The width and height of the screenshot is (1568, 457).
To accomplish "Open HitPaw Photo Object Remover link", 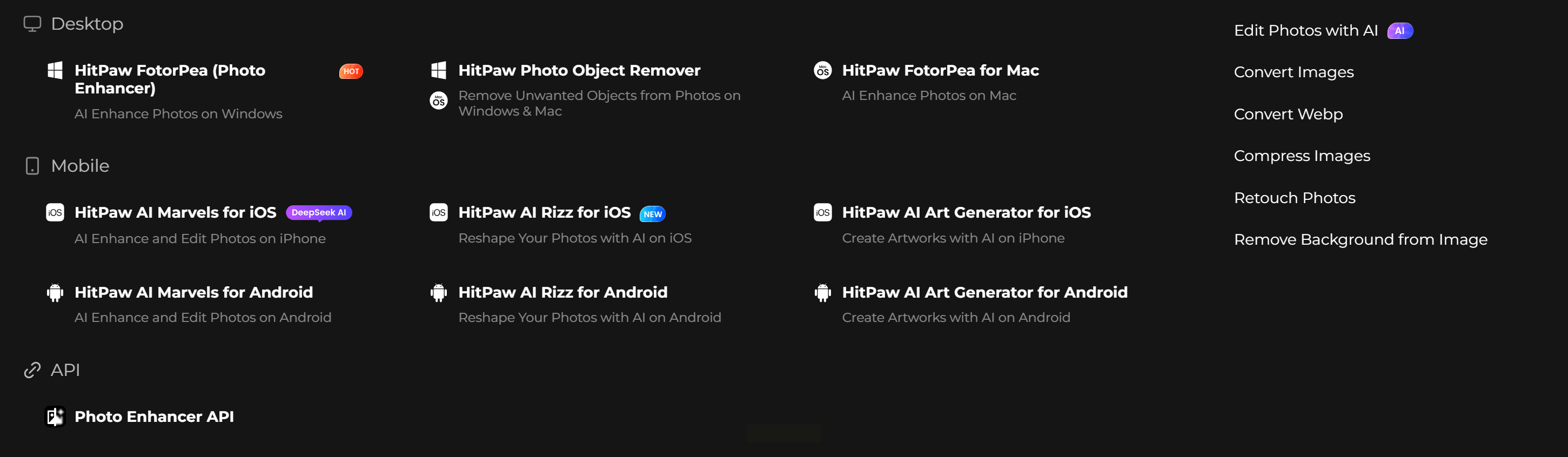I will tap(579, 71).
